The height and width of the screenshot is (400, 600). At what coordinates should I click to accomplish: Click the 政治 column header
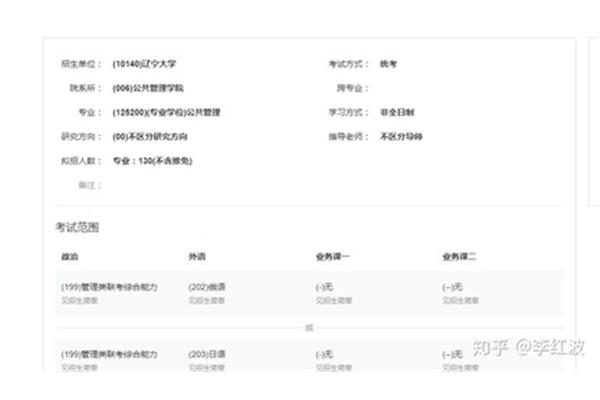(x=70, y=256)
